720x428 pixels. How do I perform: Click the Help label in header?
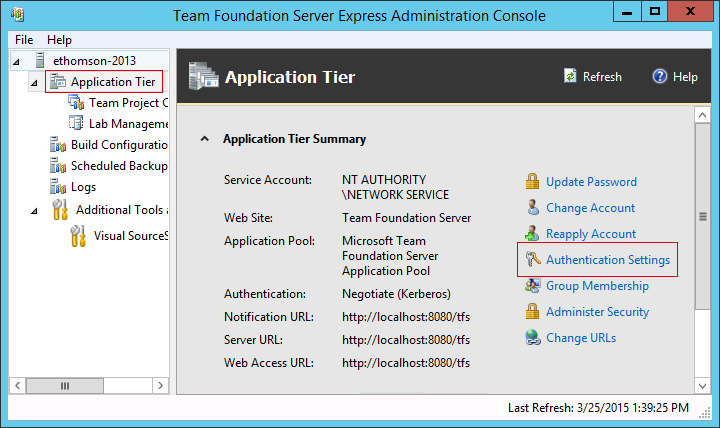[x=685, y=77]
